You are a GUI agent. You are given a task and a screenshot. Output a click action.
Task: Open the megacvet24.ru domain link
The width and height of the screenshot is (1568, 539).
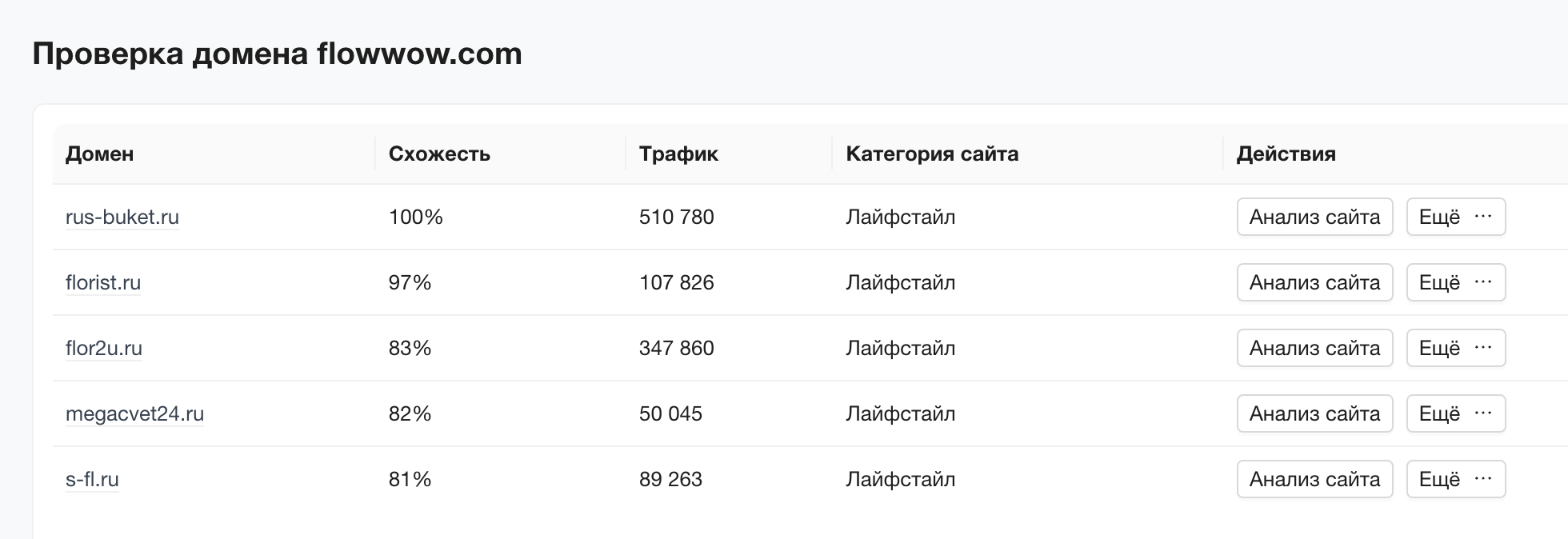tap(134, 413)
